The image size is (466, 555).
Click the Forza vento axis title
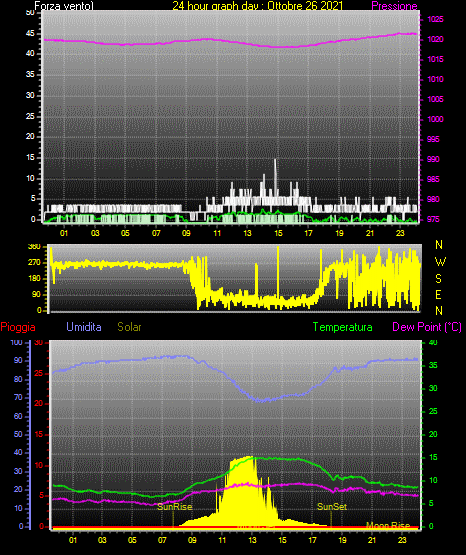point(64,6)
